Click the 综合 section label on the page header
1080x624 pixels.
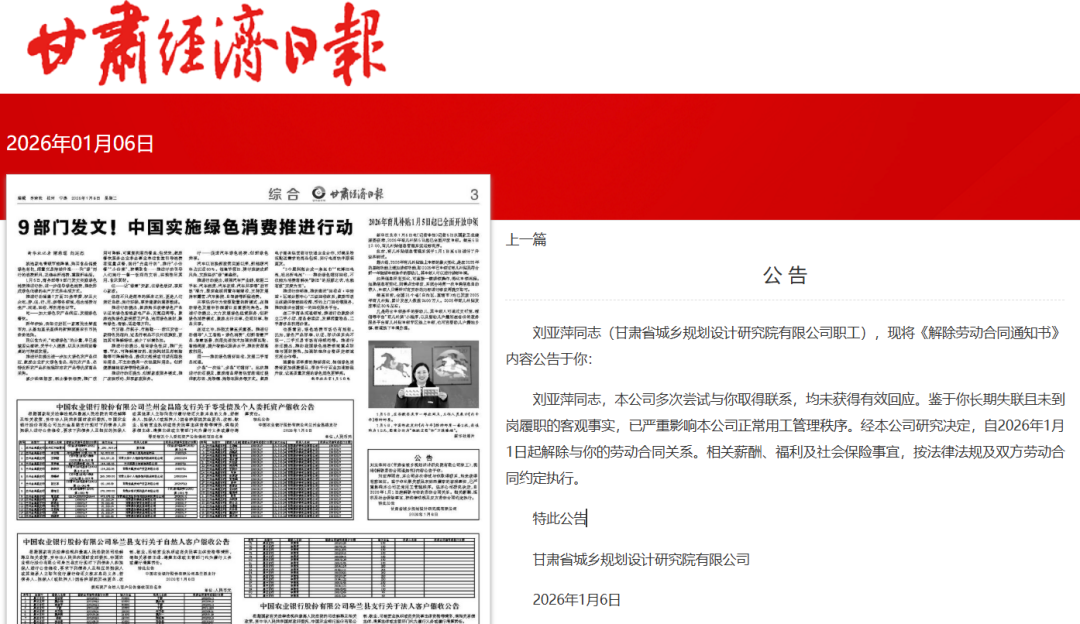point(284,195)
